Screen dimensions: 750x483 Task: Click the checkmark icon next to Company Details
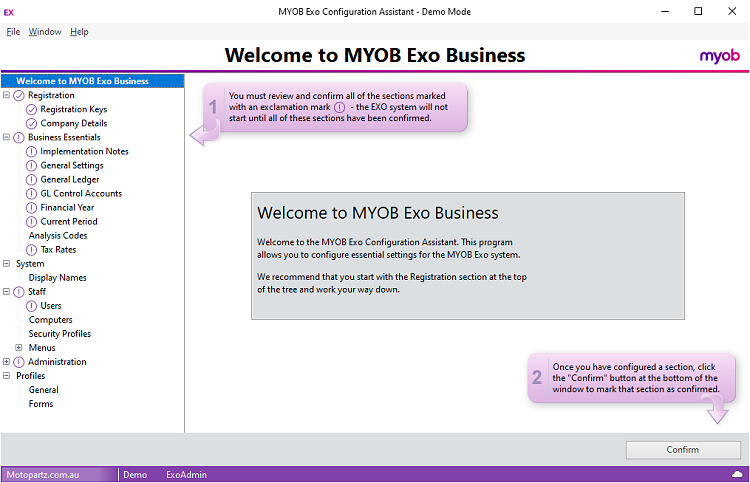pyautogui.click(x=31, y=123)
